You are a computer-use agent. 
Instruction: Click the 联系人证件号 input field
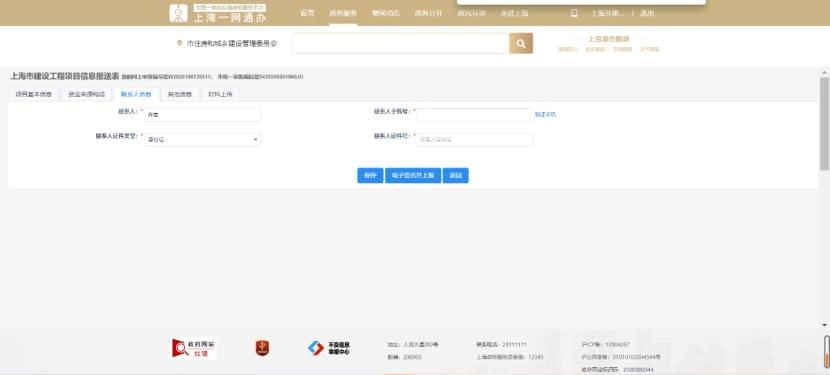click(x=475, y=140)
